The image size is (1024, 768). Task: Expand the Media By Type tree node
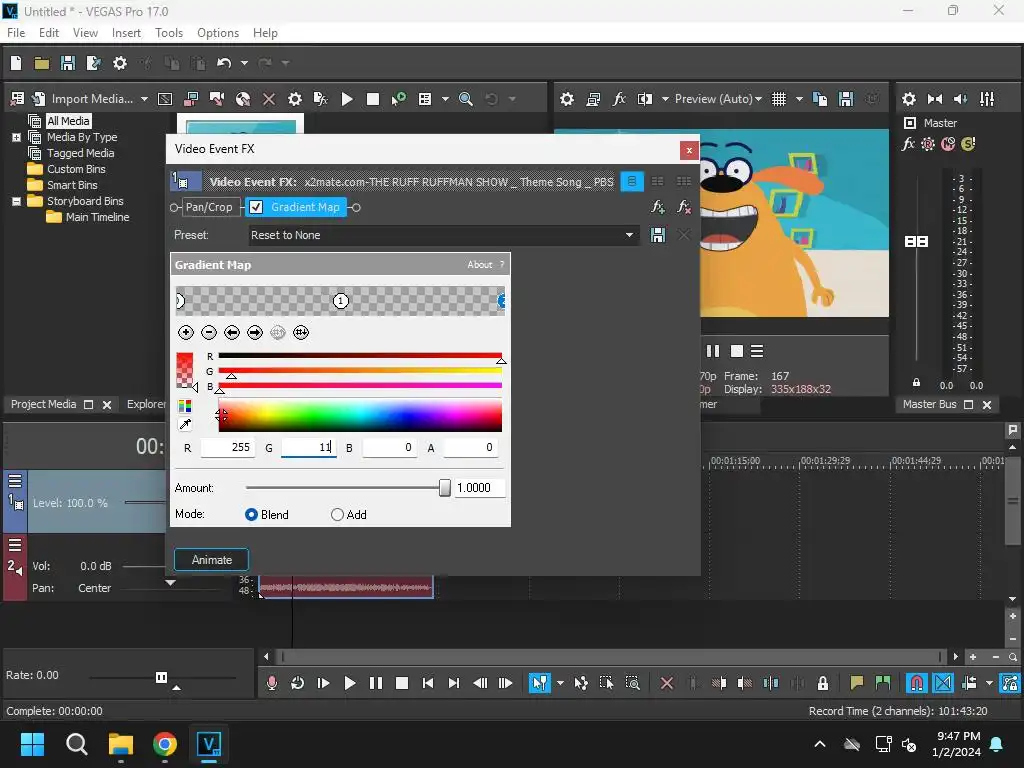16,137
